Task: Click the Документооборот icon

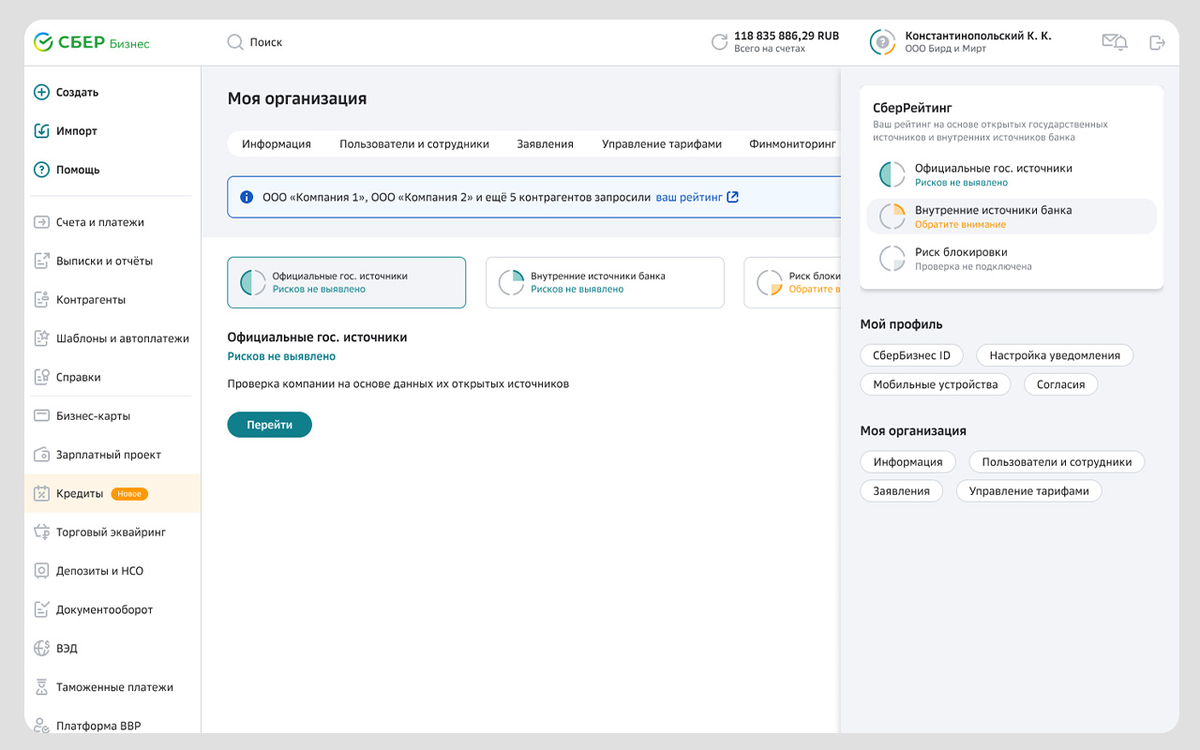Action: (41, 609)
